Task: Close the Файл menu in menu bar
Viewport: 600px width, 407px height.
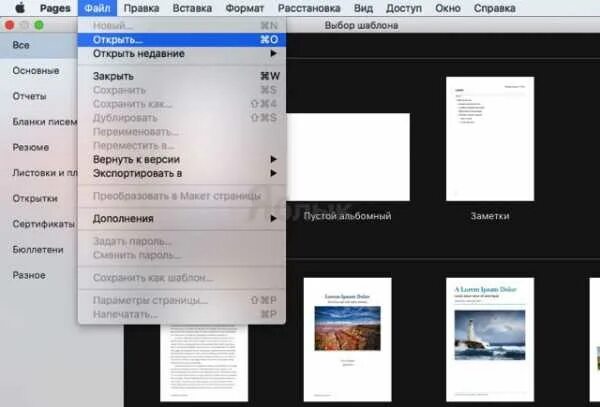Action: point(97,8)
